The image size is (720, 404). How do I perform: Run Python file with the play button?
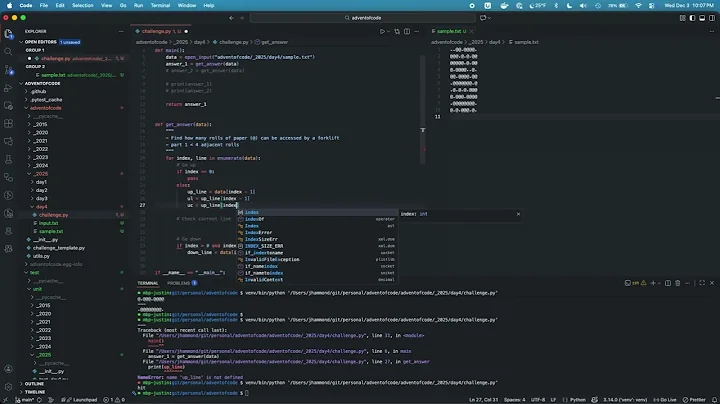pyautogui.click(x=382, y=31)
